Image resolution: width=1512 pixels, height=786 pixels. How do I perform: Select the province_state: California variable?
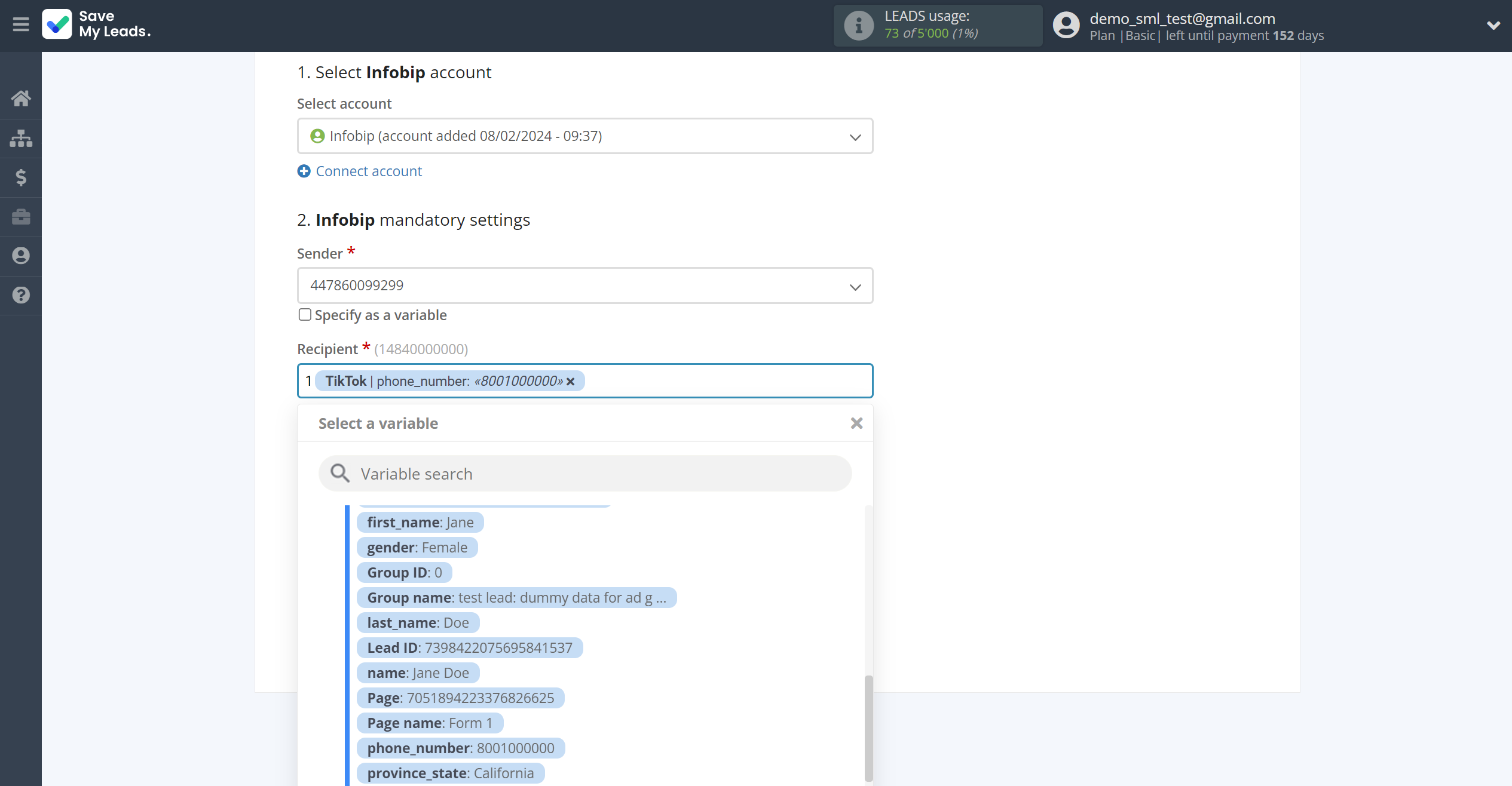451,773
